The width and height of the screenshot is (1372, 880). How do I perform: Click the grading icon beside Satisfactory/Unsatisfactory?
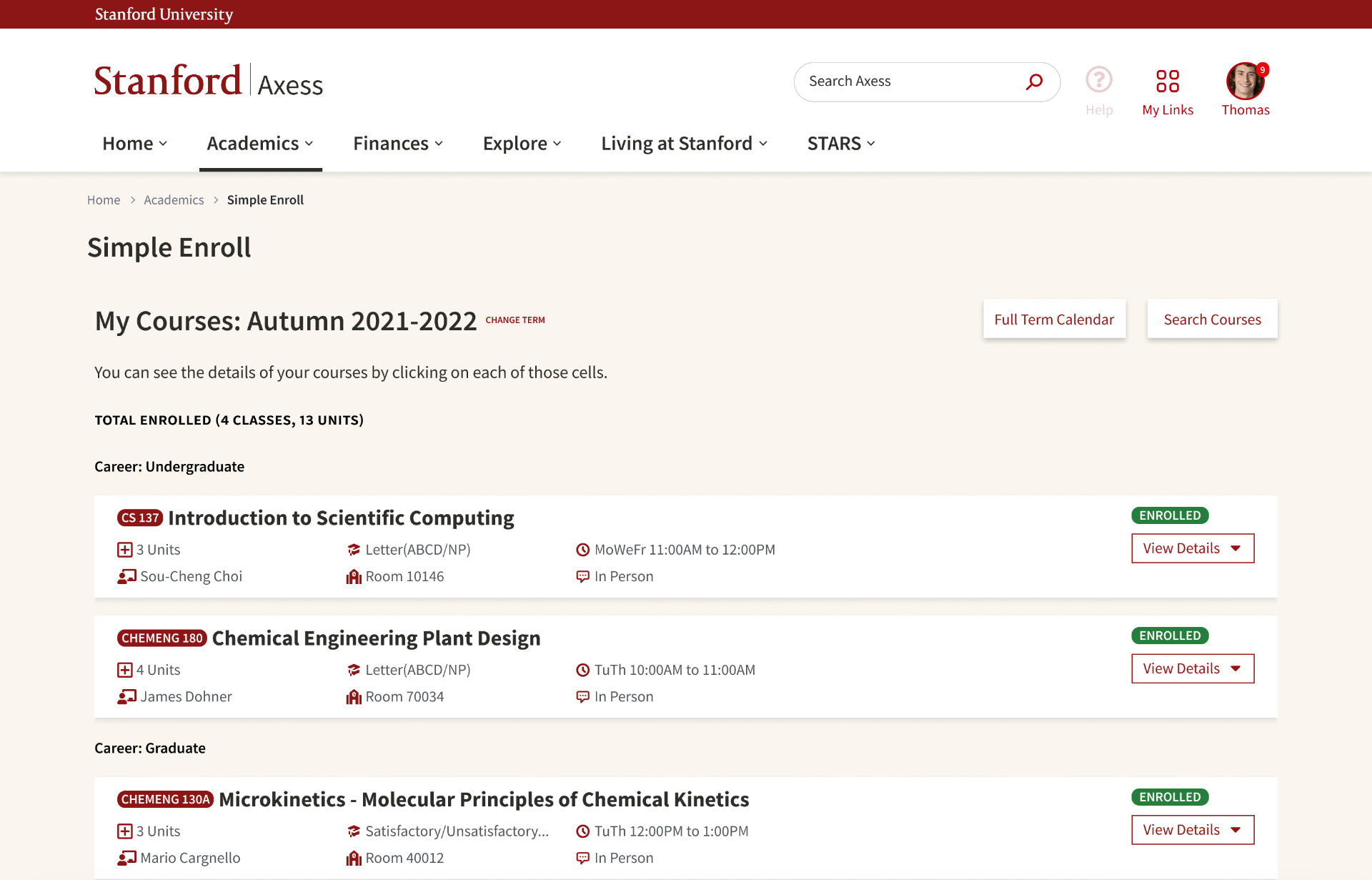(x=354, y=831)
